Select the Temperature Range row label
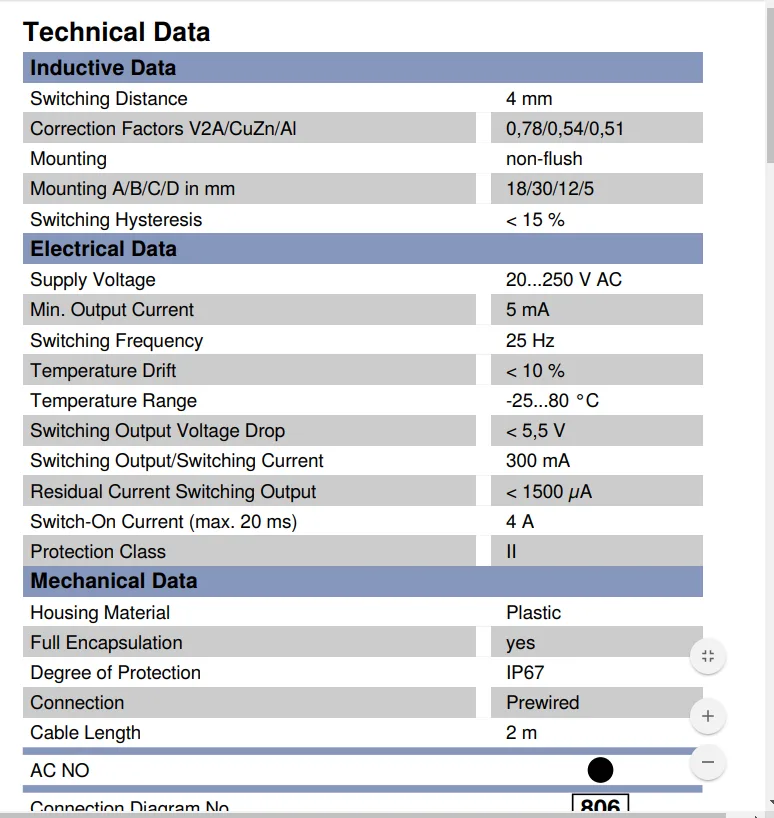Screen dimensions: 774x818 tap(113, 401)
